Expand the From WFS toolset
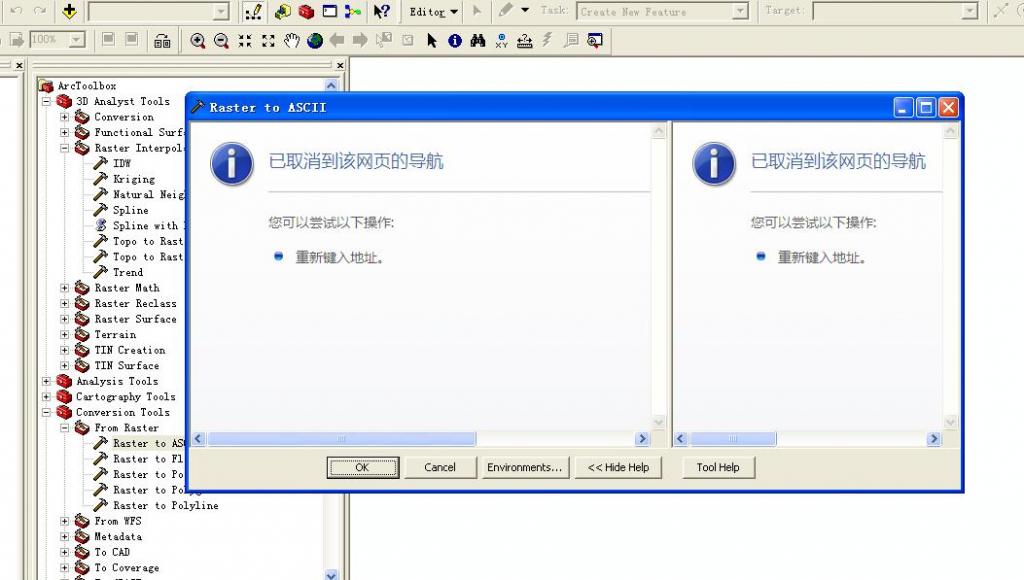This screenshot has width=1024, height=580. (x=65, y=521)
